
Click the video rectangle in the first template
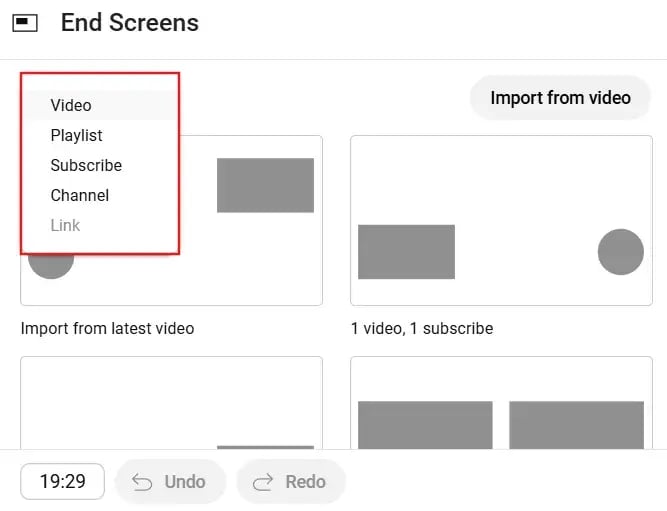point(265,185)
